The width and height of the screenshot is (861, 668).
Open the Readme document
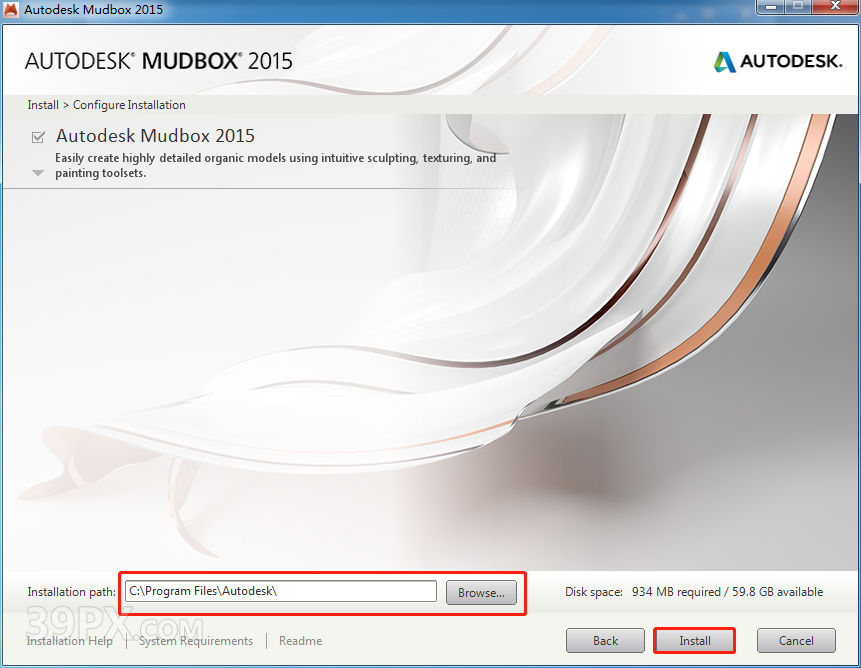click(x=300, y=641)
